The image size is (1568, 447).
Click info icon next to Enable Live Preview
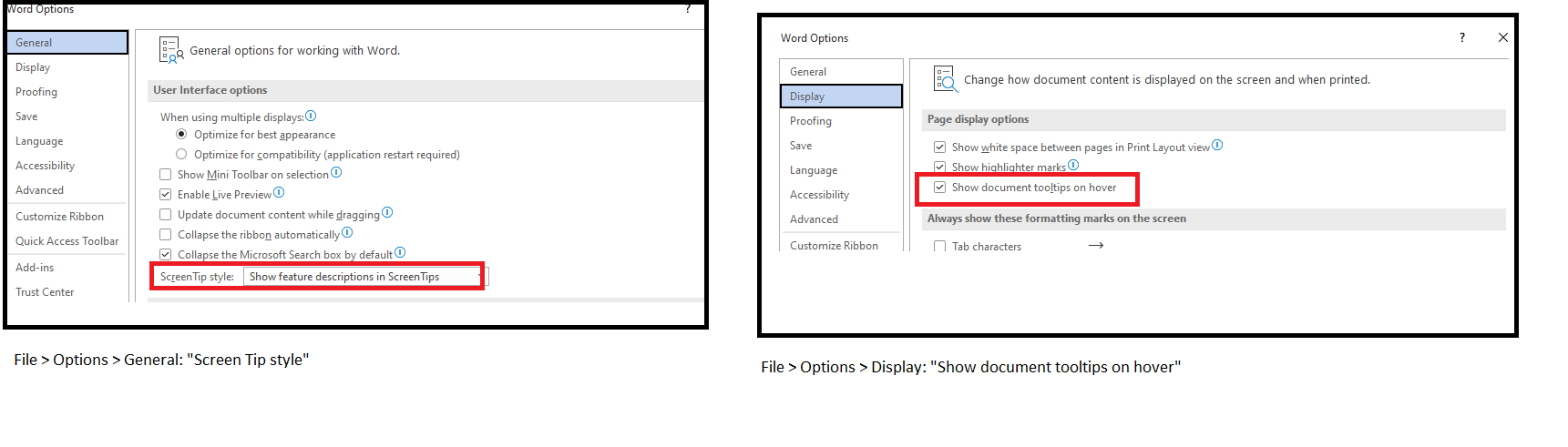click(x=279, y=192)
